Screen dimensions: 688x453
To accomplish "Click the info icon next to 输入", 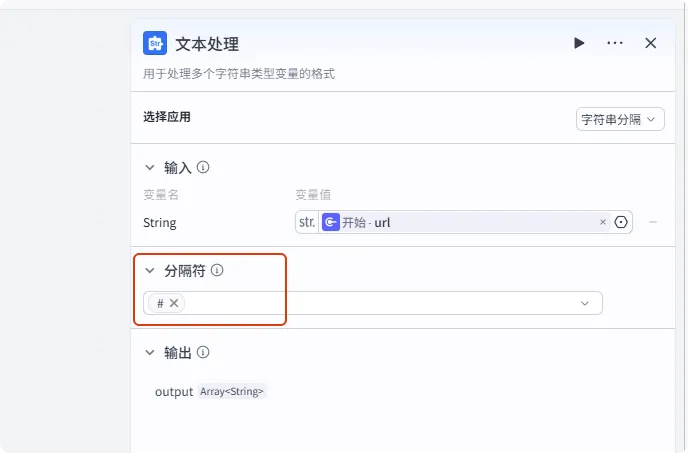I will point(203,168).
